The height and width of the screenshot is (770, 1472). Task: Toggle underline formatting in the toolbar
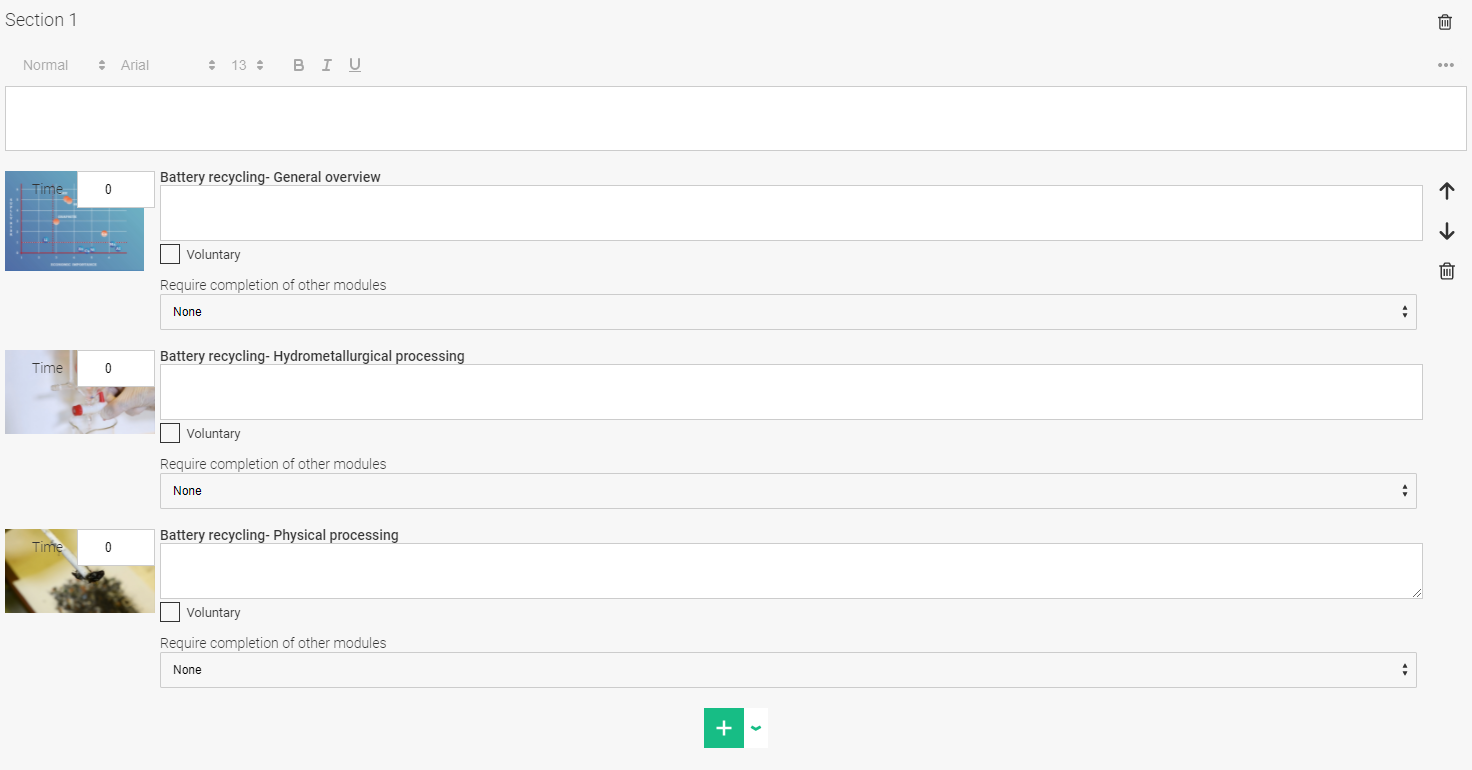point(355,65)
